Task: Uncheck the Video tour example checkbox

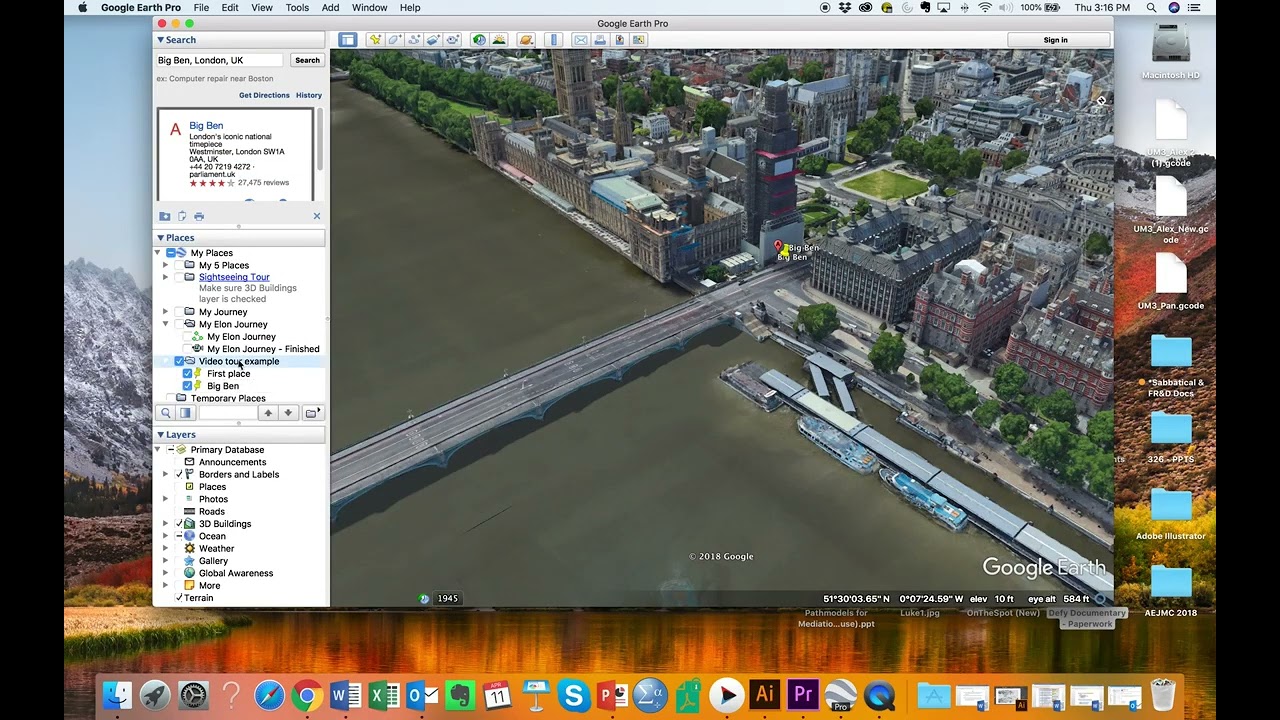Action: 179,361
